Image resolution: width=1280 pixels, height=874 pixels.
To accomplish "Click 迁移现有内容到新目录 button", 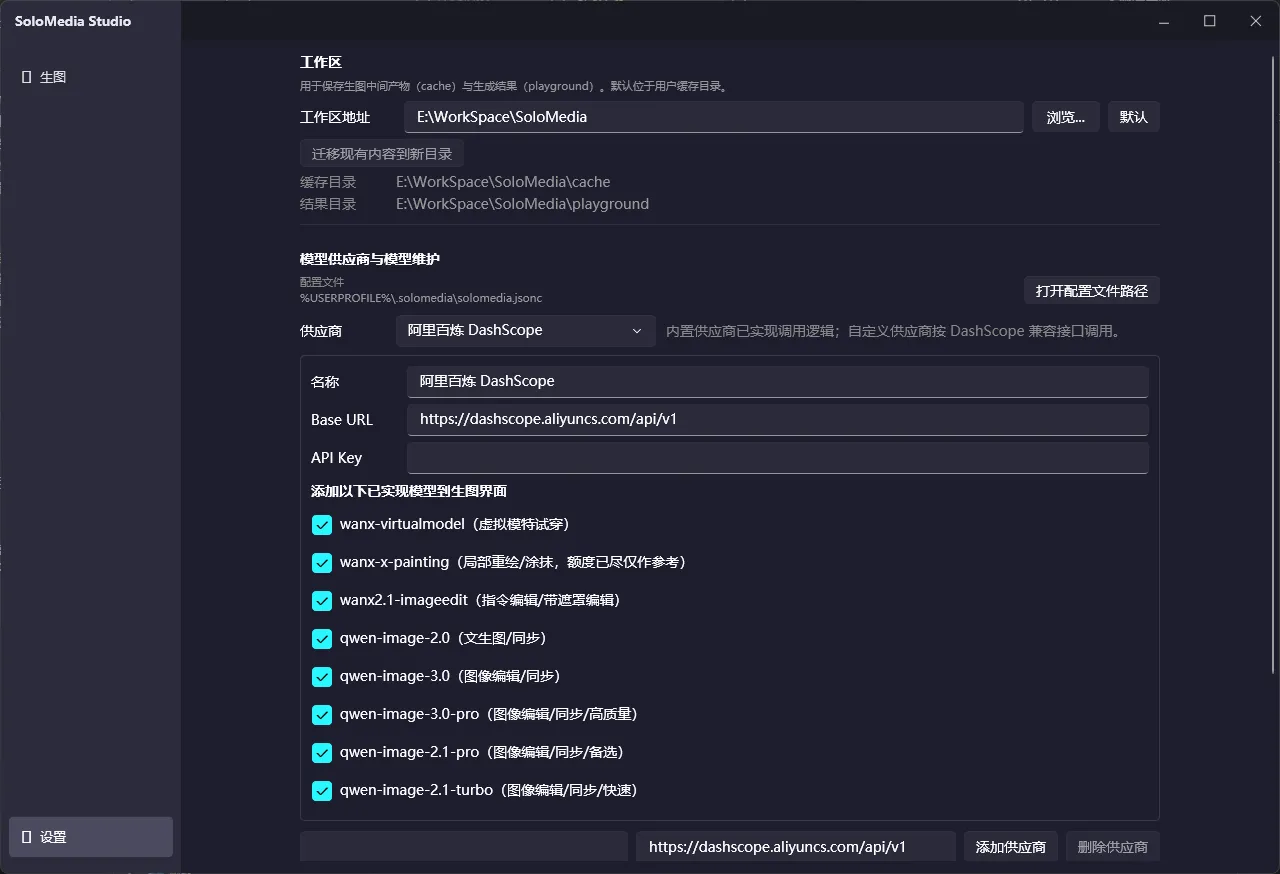I will (382, 154).
